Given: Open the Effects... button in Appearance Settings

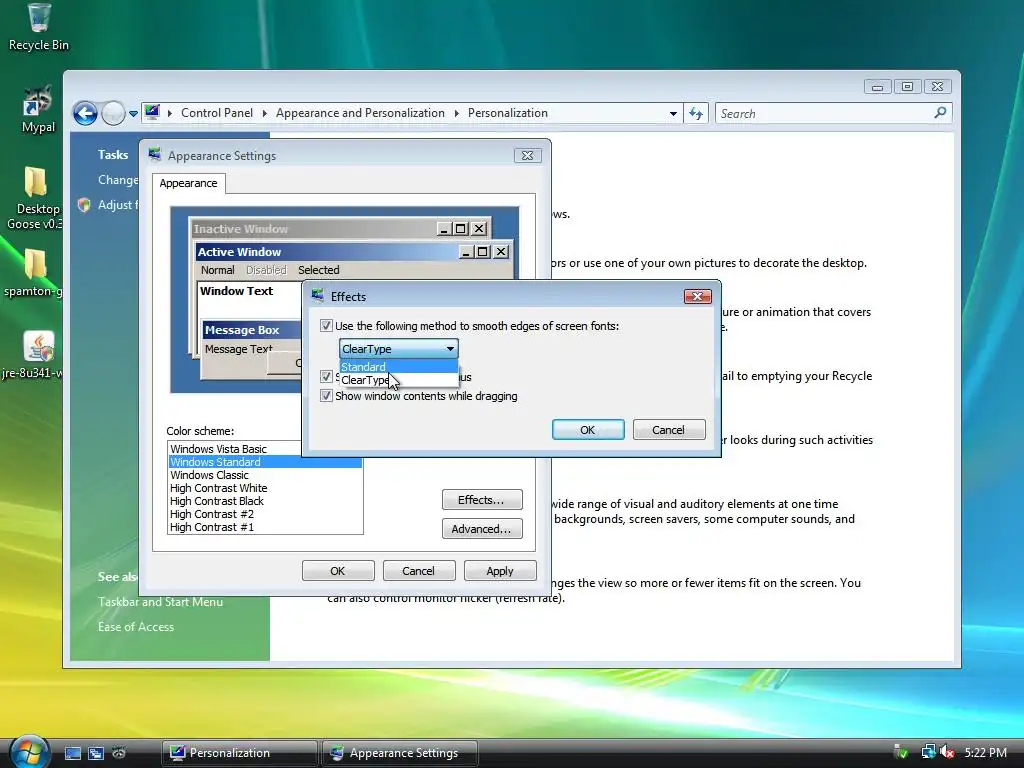Looking at the screenshot, I should coord(482,500).
